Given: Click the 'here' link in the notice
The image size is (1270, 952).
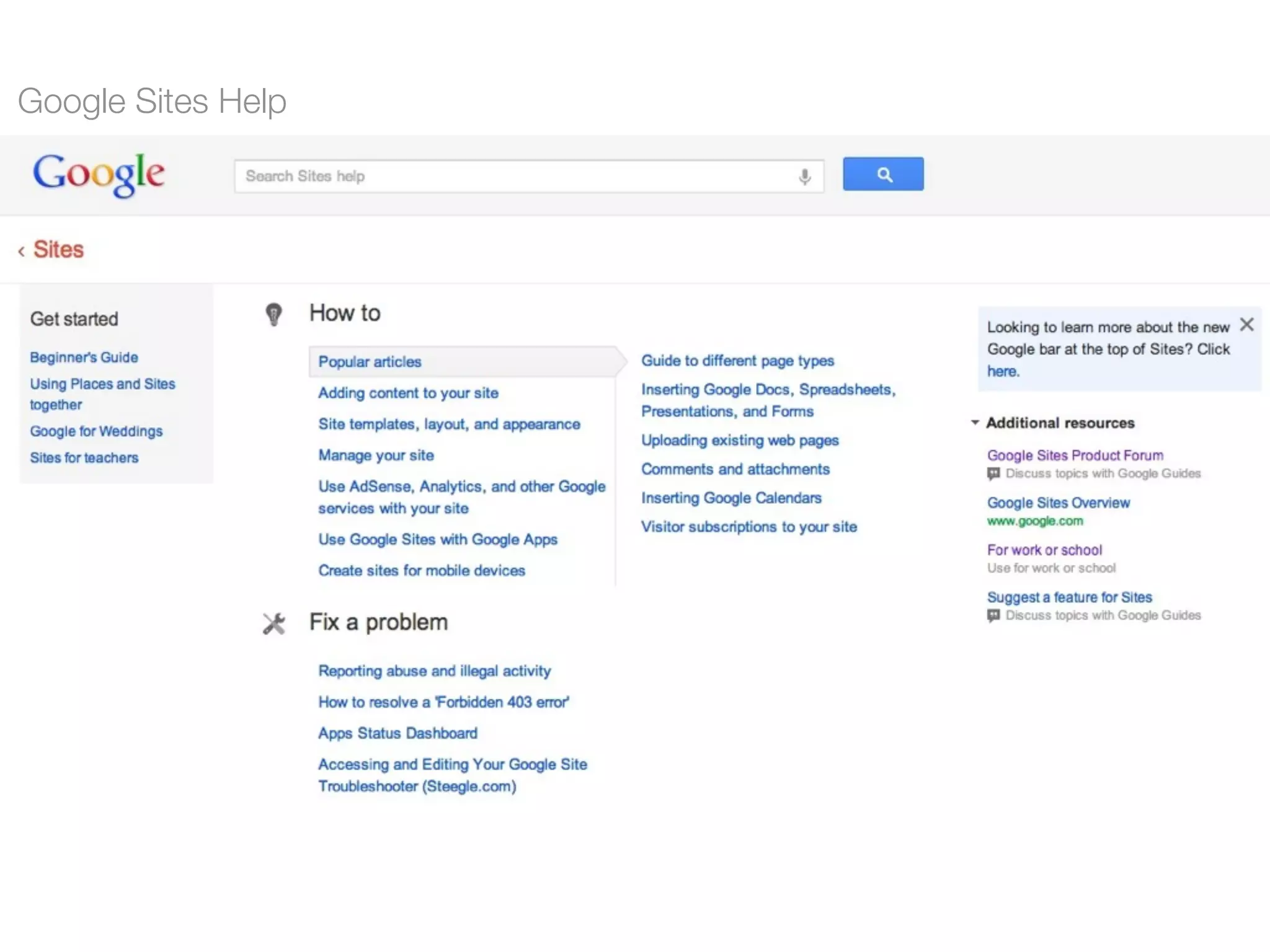Looking at the screenshot, I should pos(1003,371).
